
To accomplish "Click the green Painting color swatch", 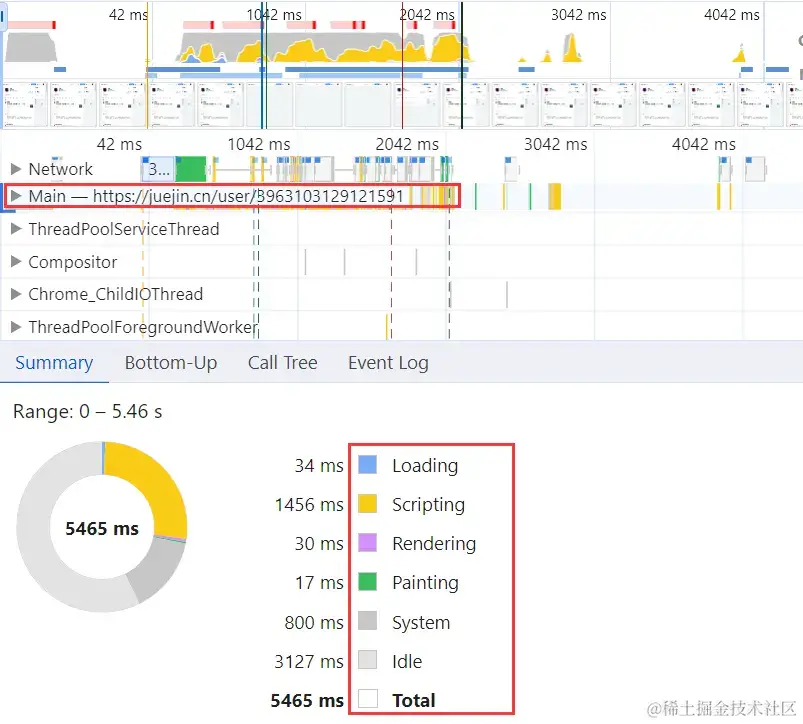I will 367,582.
